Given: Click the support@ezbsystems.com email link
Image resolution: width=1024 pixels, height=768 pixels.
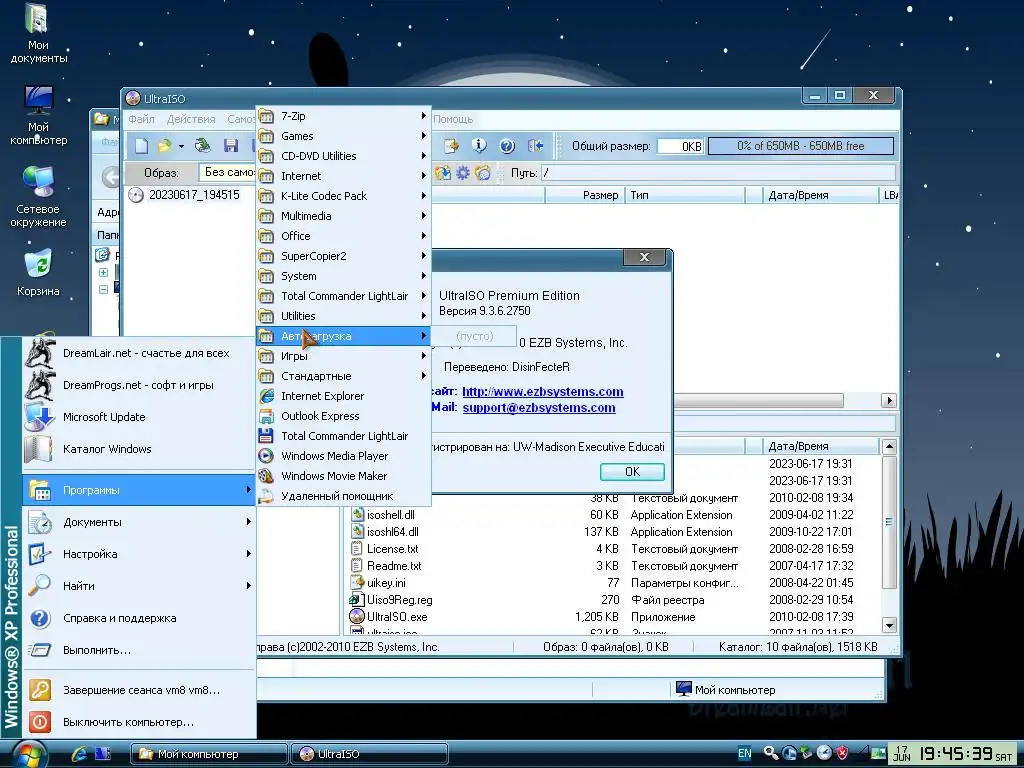Looking at the screenshot, I should 539,408.
